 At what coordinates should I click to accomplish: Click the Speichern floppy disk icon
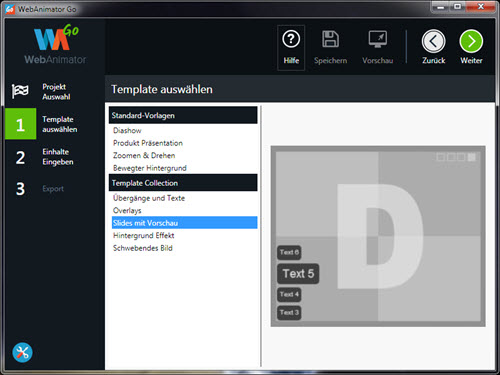point(330,39)
